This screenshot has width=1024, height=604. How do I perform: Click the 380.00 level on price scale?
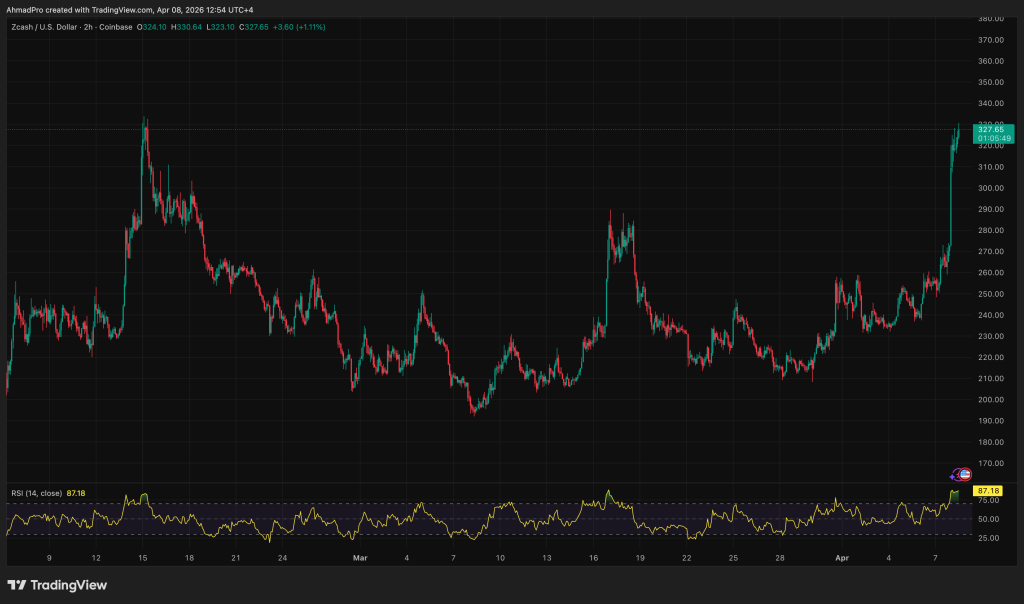[x=990, y=19]
